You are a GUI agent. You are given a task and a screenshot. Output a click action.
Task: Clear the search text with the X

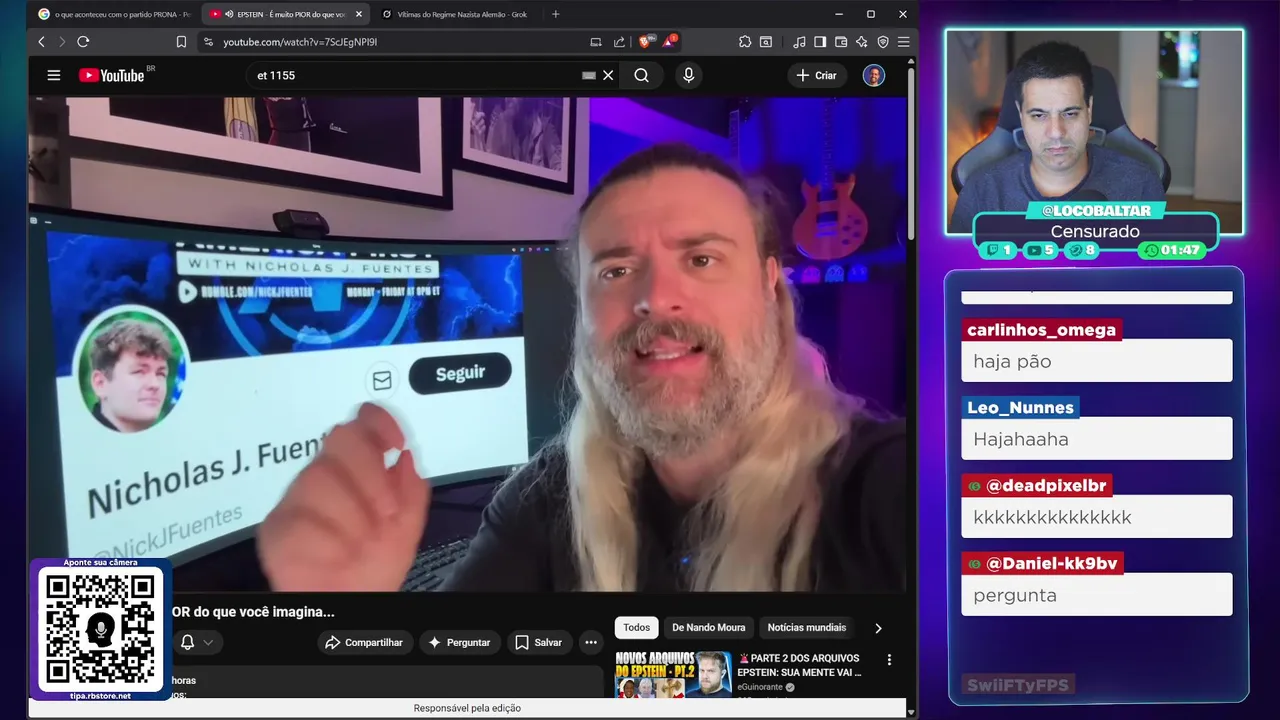click(x=608, y=75)
